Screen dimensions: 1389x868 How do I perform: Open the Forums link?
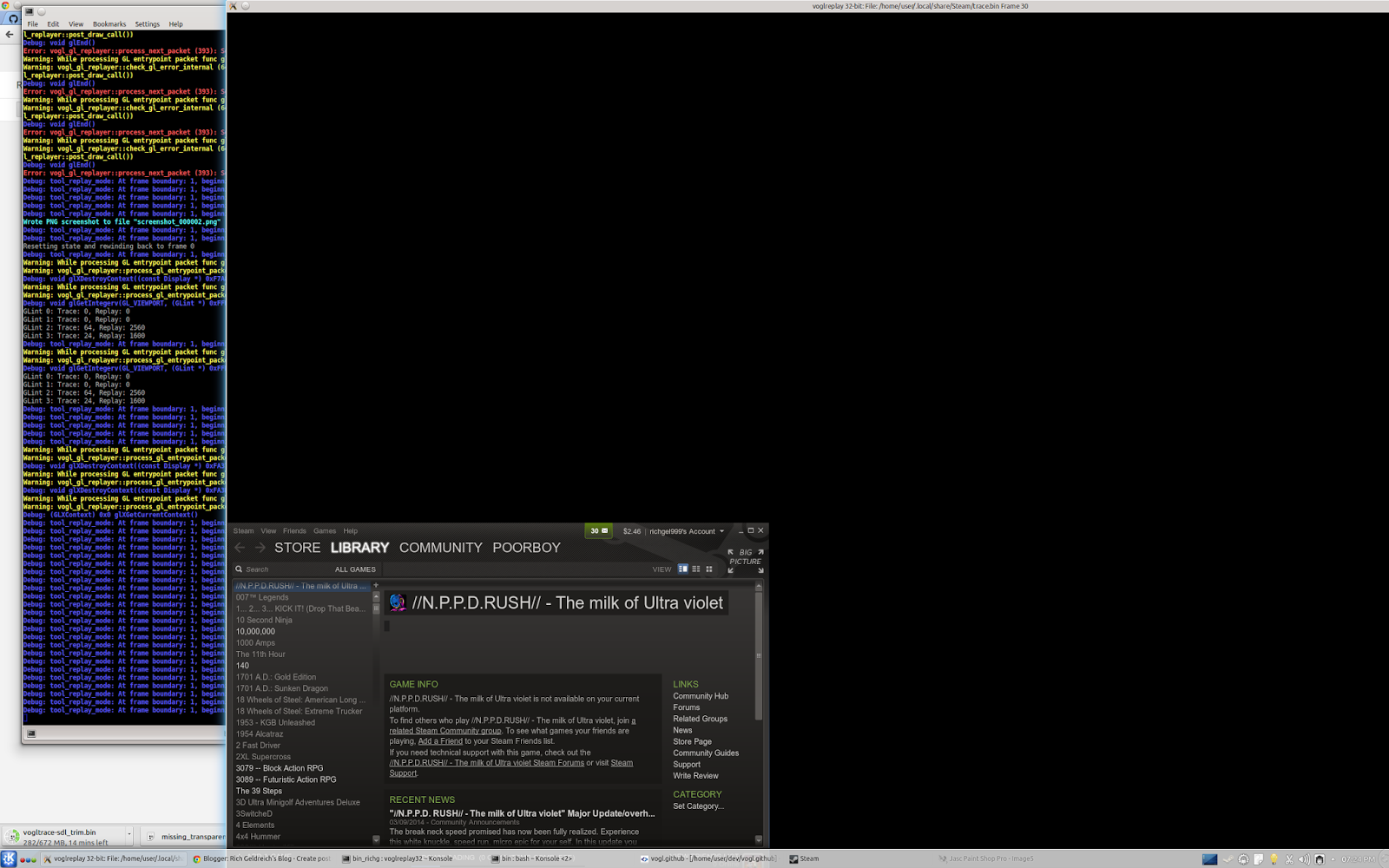687,707
